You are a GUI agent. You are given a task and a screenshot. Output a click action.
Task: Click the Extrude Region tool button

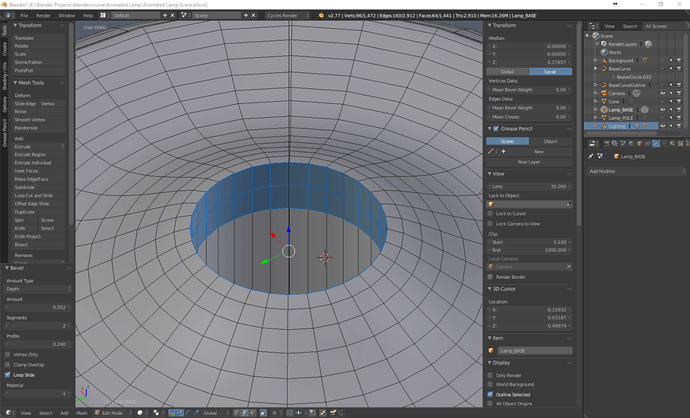click(x=30, y=155)
